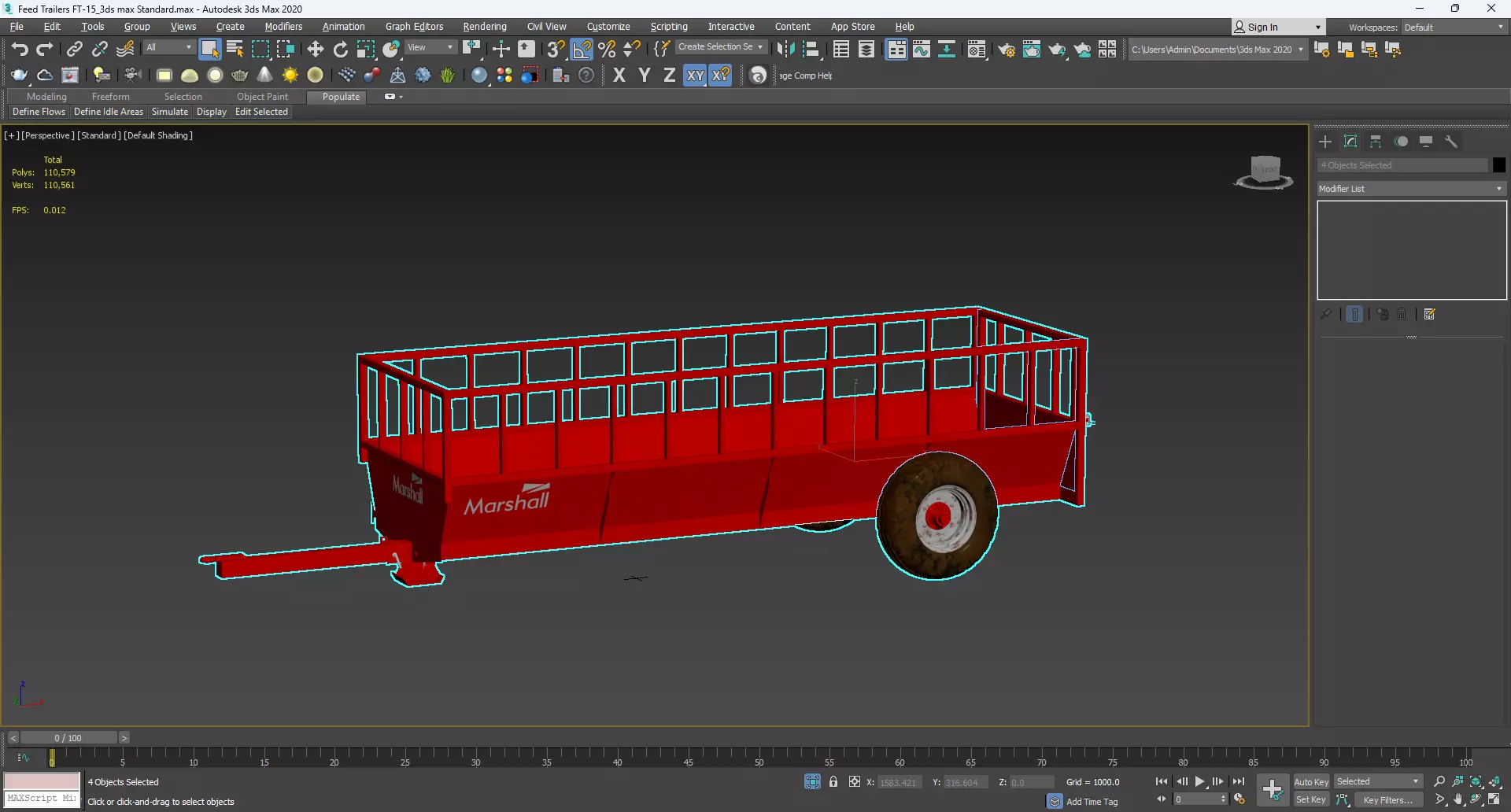Toggle the XY axis constraint button
The height and width of the screenshot is (812, 1511).
tap(695, 76)
